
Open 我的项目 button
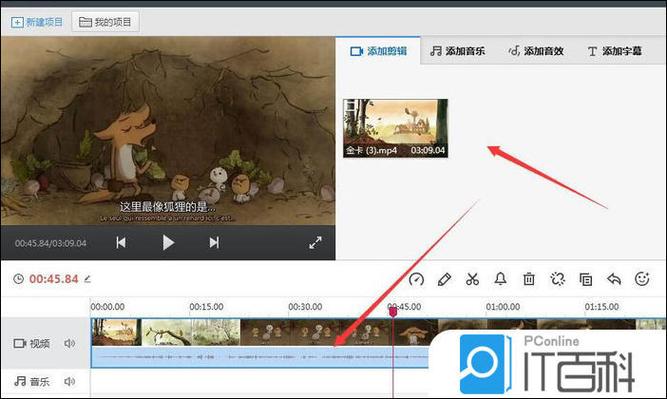[x=105, y=22]
